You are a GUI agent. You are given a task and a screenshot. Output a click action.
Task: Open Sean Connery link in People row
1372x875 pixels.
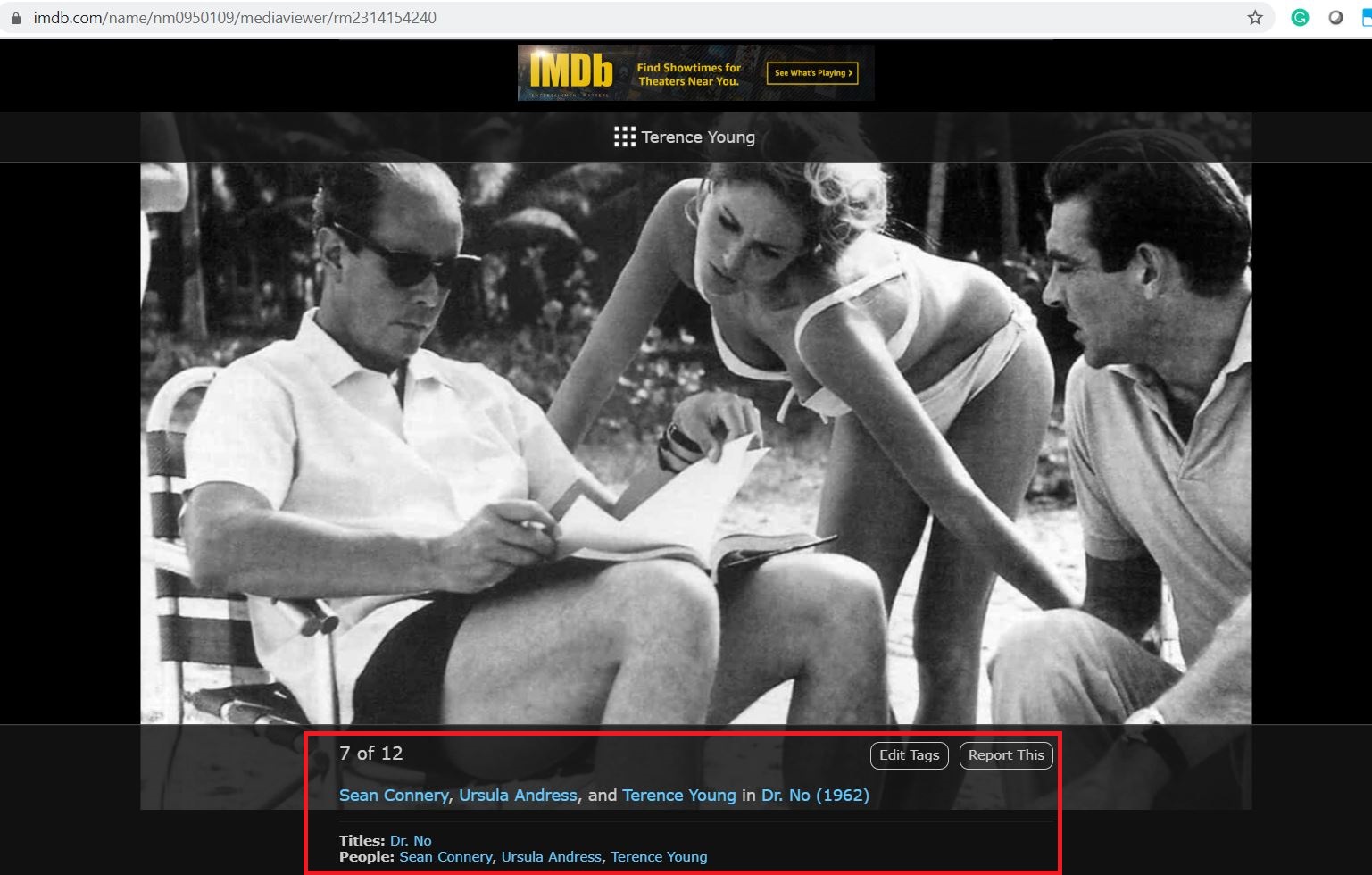click(x=445, y=856)
